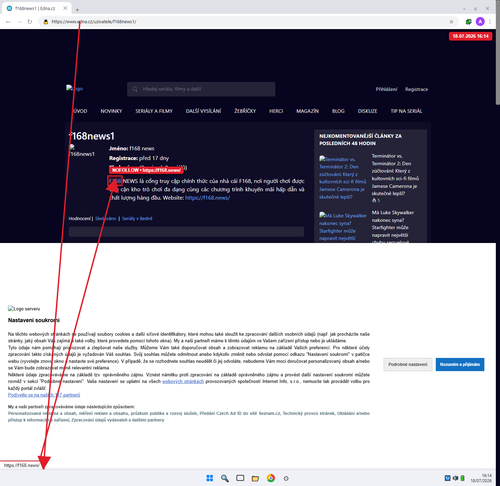Click the Registrace link

[416, 89]
